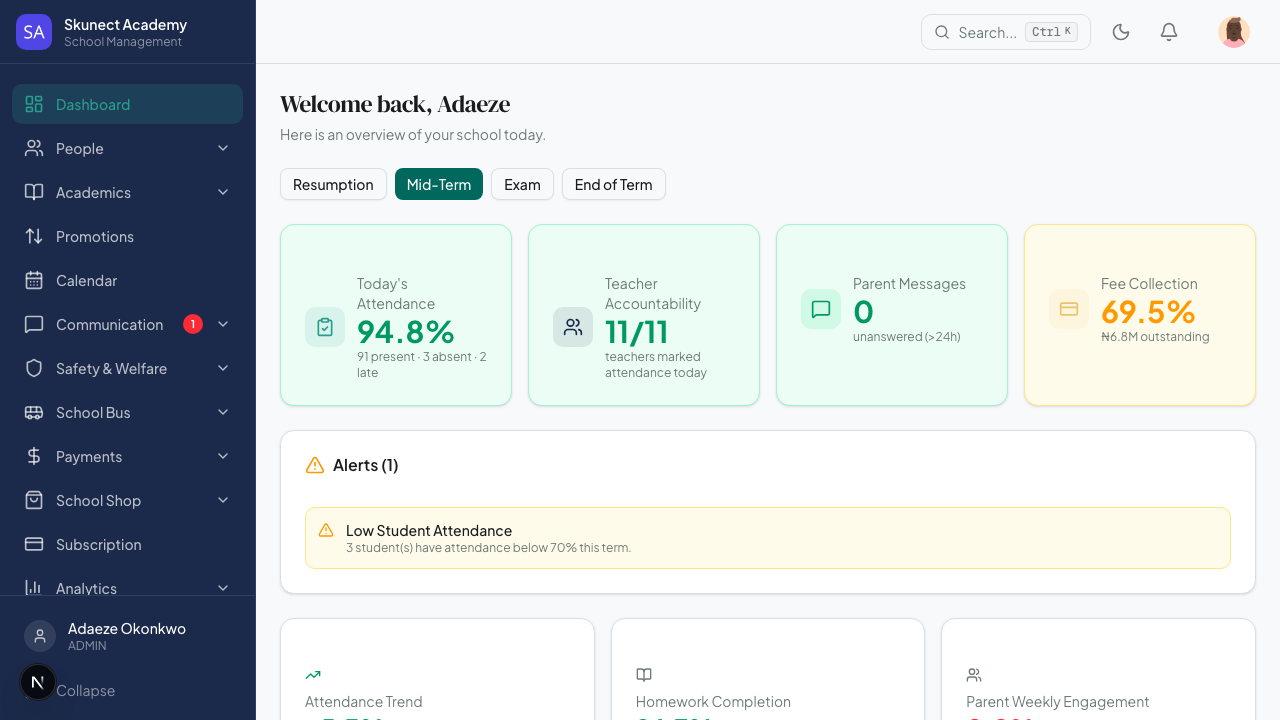The width and height of the screenshot is (1280, 720).
Task: Click the Subscription card icon
Action: point(34,544)
